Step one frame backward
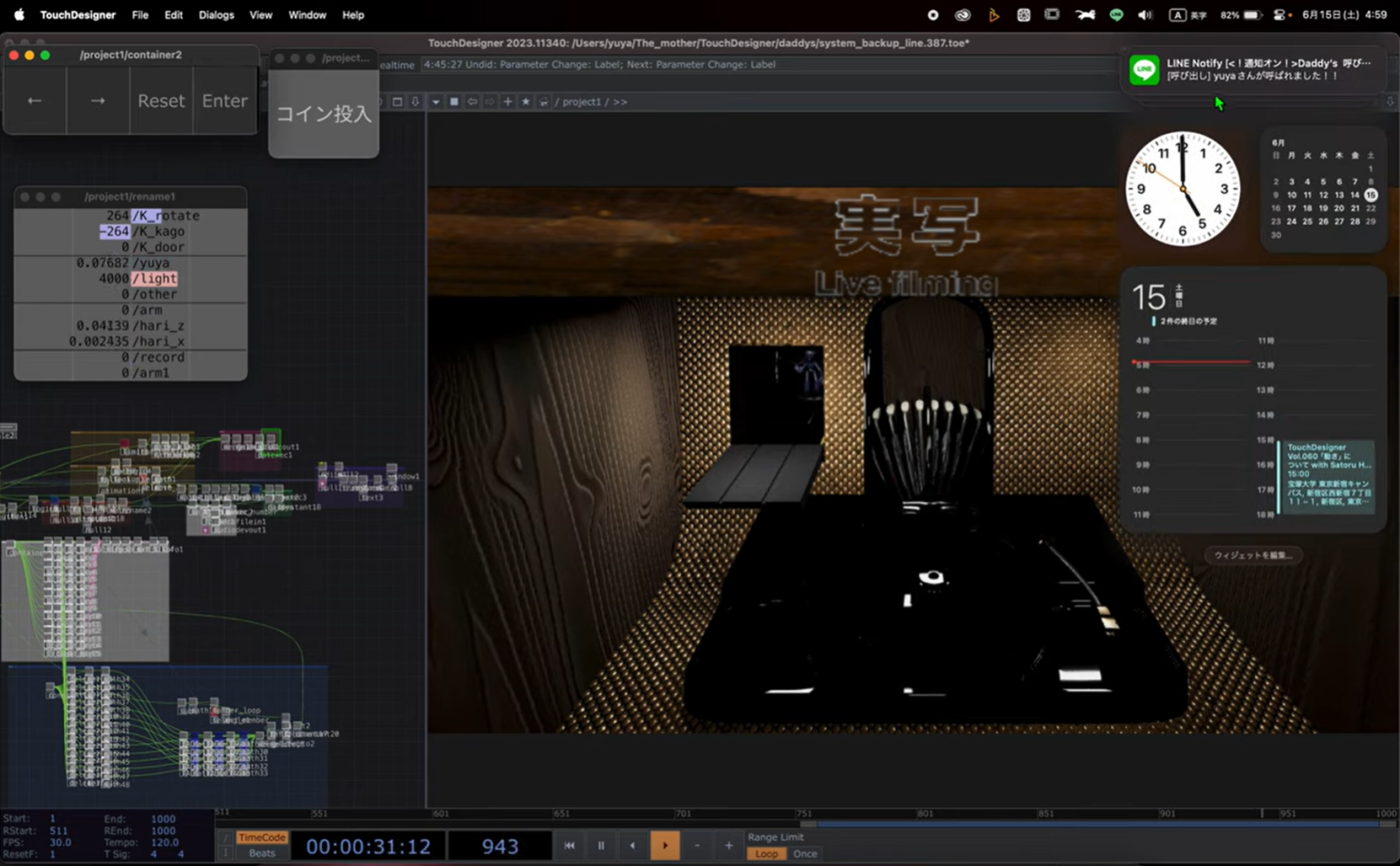Viewport: 1400px width, 866px height. click(x=632, y=845)
